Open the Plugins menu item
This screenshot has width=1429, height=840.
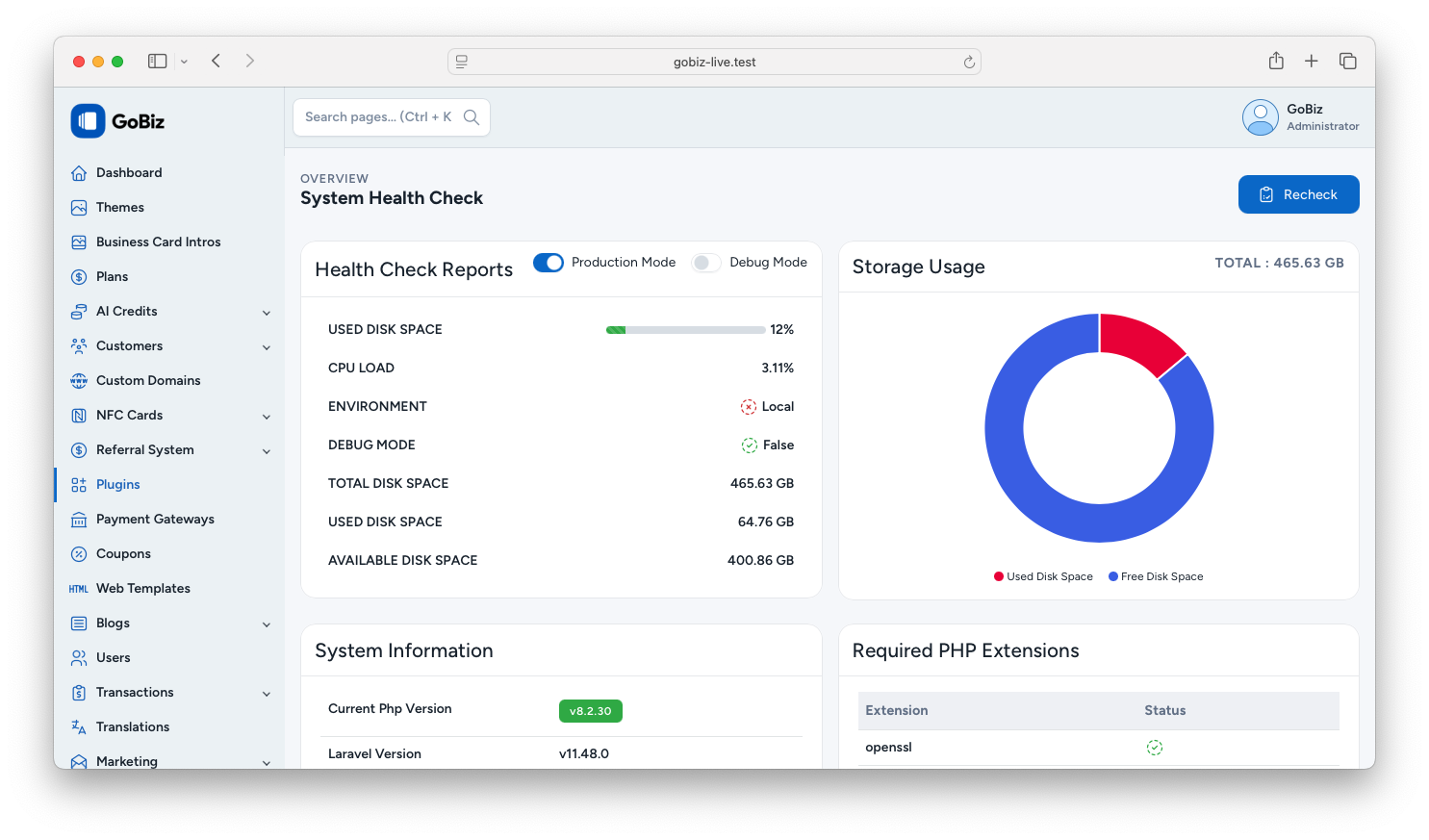click(x=169, y=485)
